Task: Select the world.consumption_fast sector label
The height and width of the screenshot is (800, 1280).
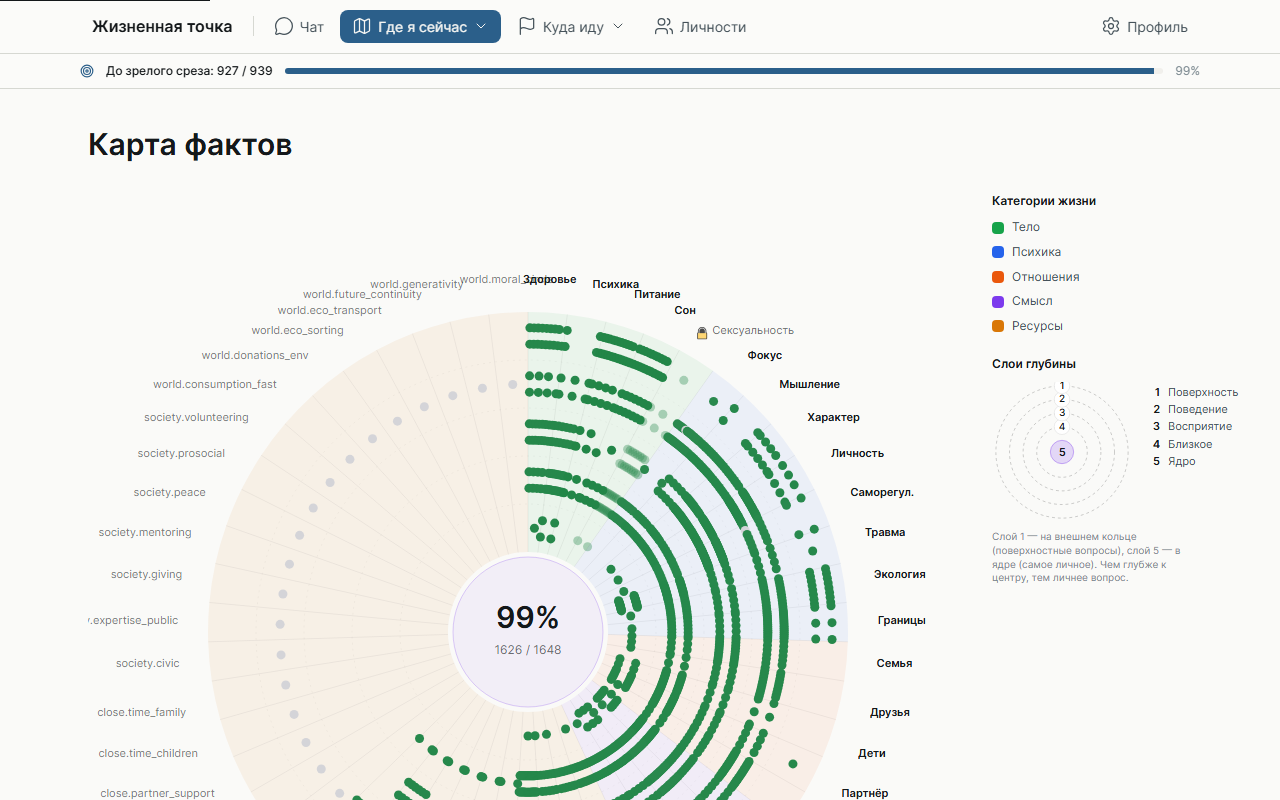Action: click(x=215, y=384)
